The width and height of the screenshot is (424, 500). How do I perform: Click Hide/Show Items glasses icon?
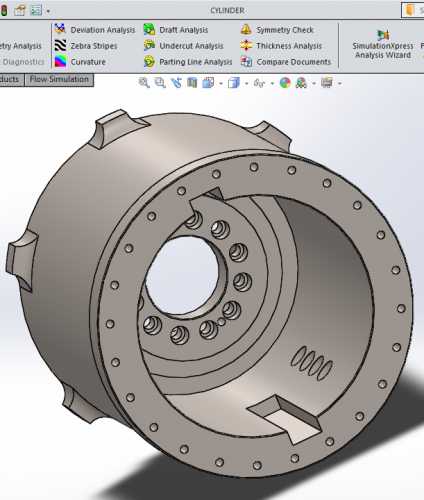point(259,83)
